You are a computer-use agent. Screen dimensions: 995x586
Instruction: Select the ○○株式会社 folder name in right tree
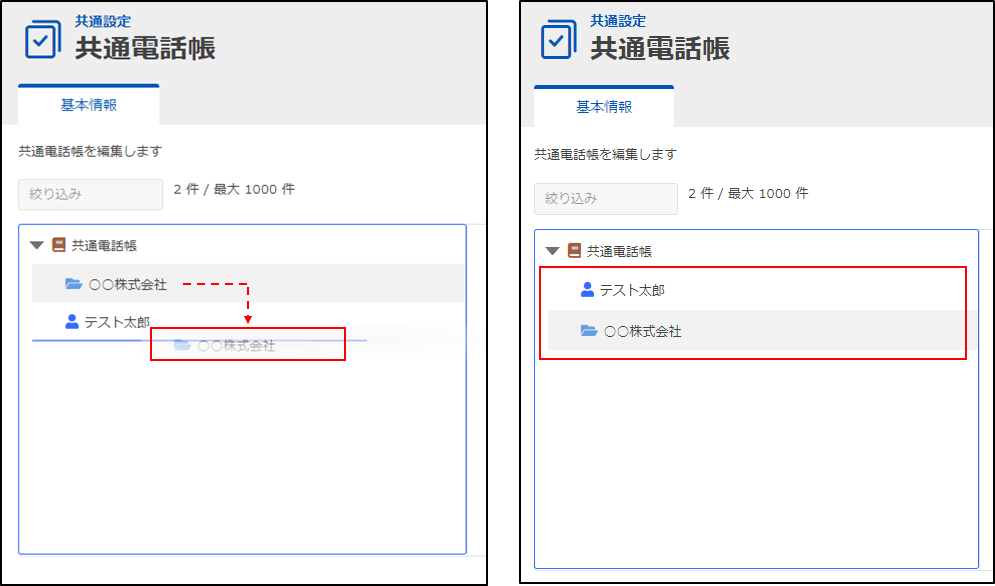pos(643,331)
